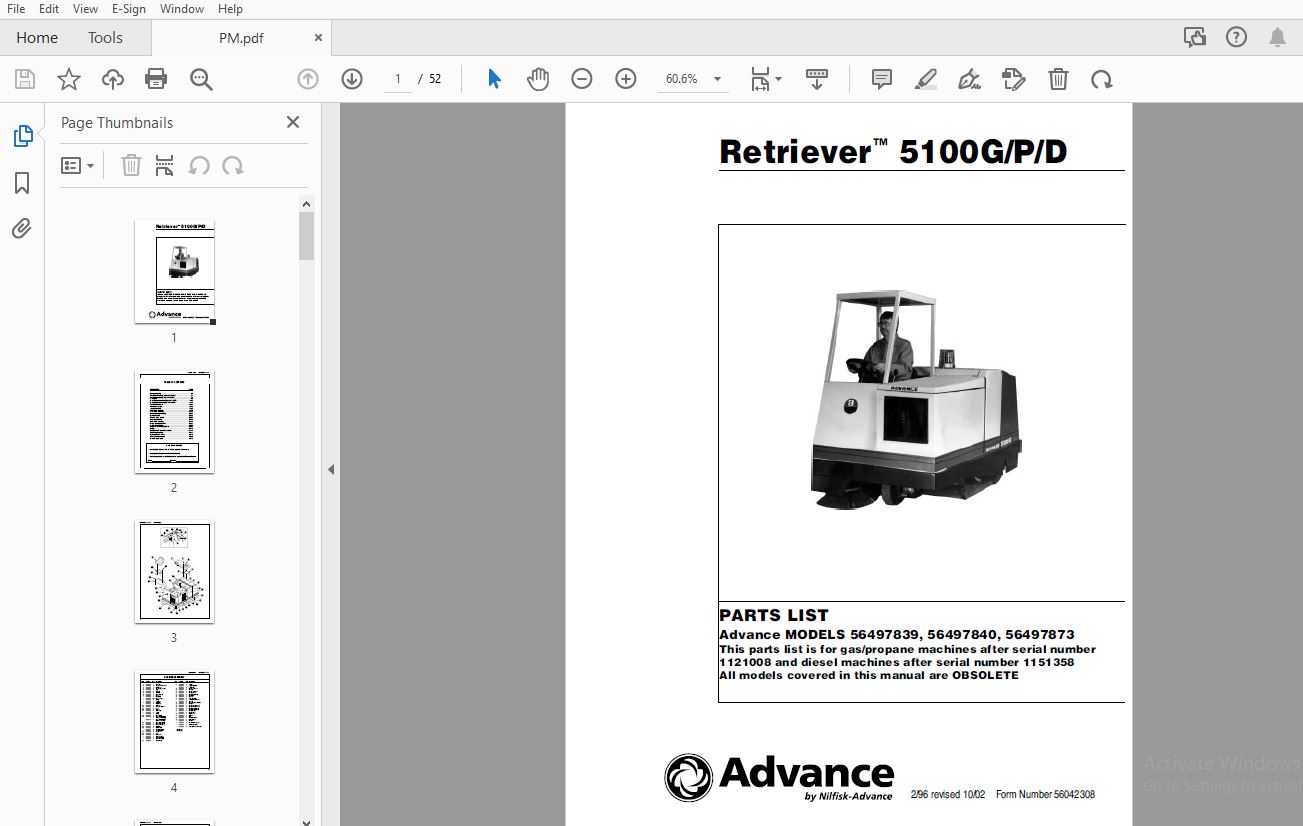
Task: Click the 'PARTS LIST' heading text
Action: coord(774,616)
